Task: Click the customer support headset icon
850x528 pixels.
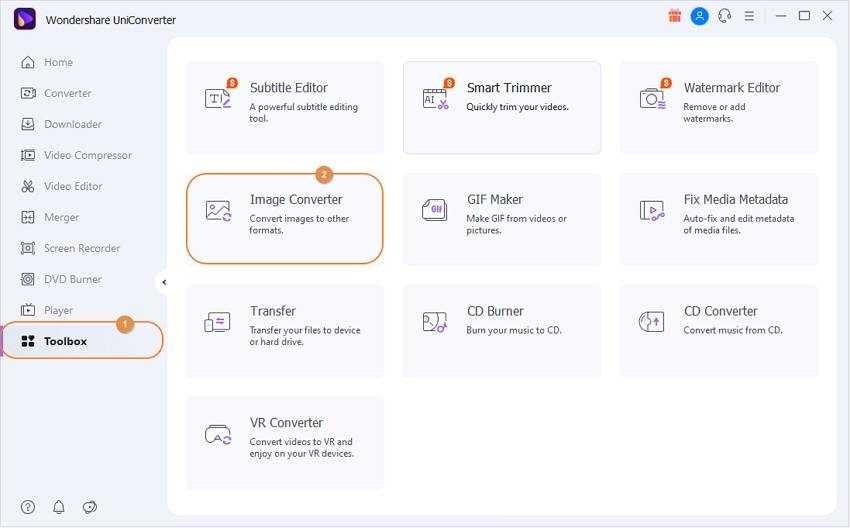Action: pyautogui.click(x=725, y=16)
